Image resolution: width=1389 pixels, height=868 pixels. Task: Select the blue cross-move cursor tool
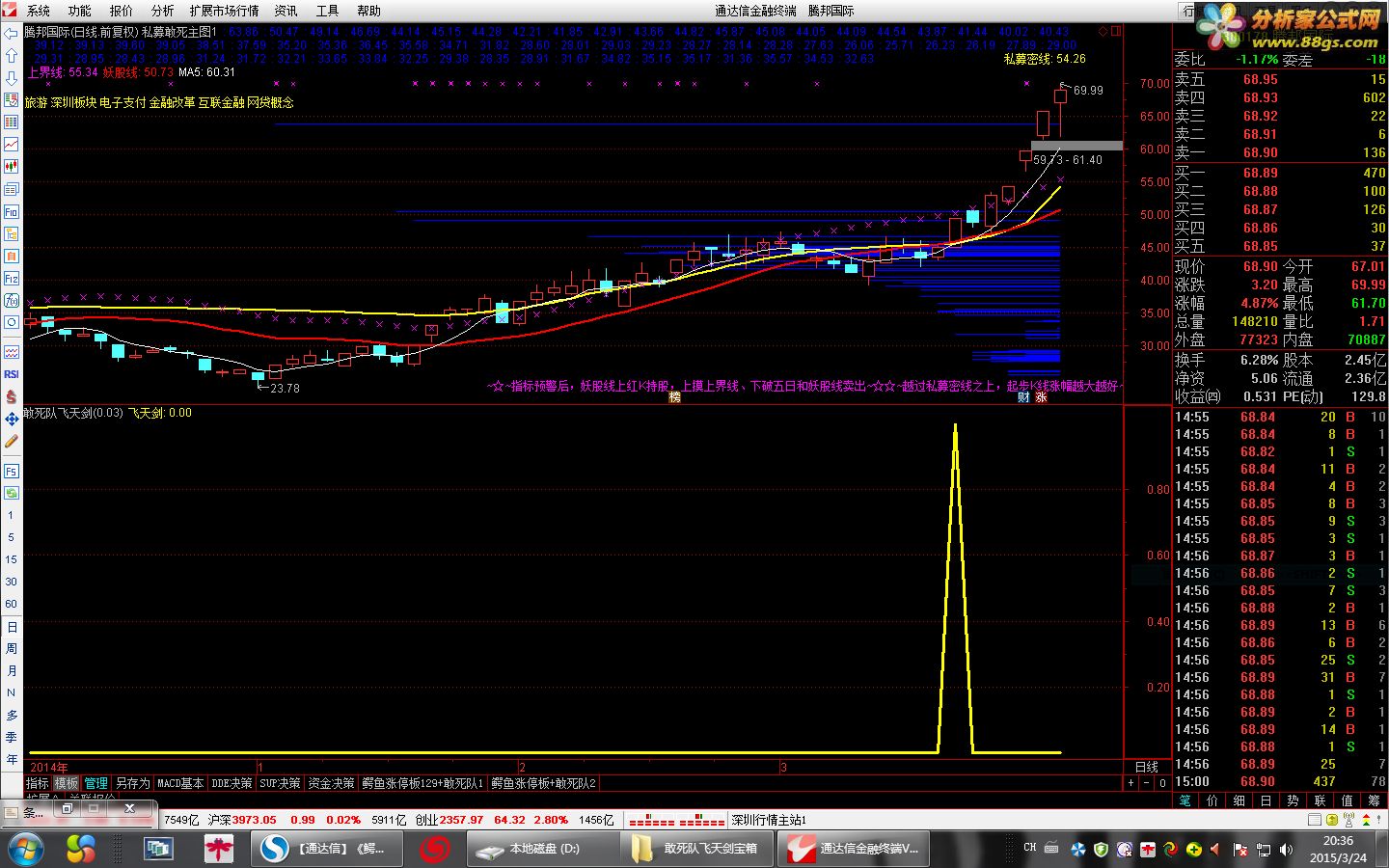tap(12, 419)
